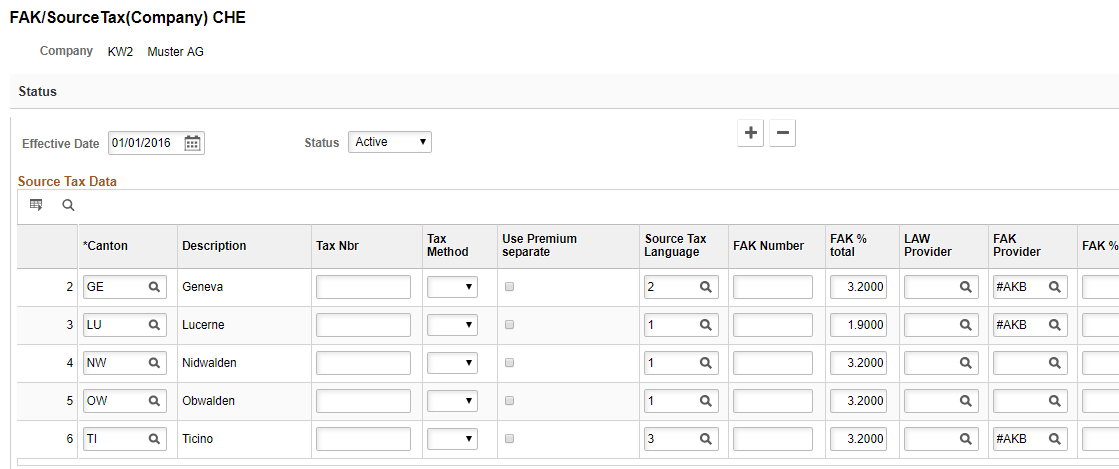The width and height of the screenshot is (1119, 469).
Task: Click Tax Nbr field in Nidwalden row
Action: point(363,363)
